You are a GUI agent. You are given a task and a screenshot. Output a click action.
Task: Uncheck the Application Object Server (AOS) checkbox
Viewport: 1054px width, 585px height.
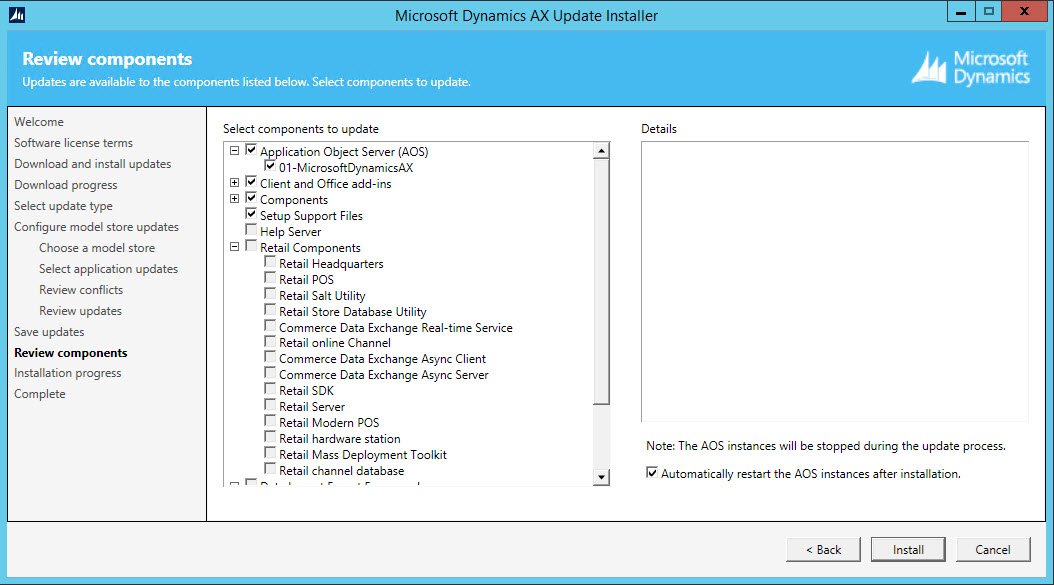pyautogui.click(x=251, y=151)
